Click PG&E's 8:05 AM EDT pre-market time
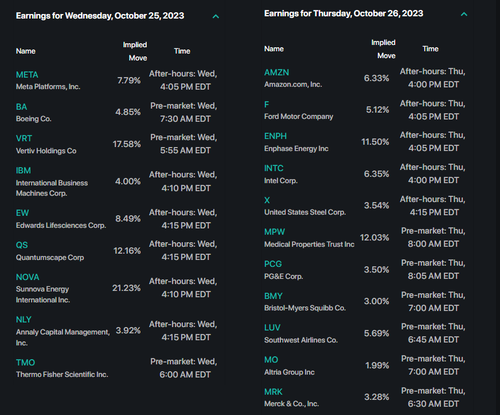 (x=433, y=276)
